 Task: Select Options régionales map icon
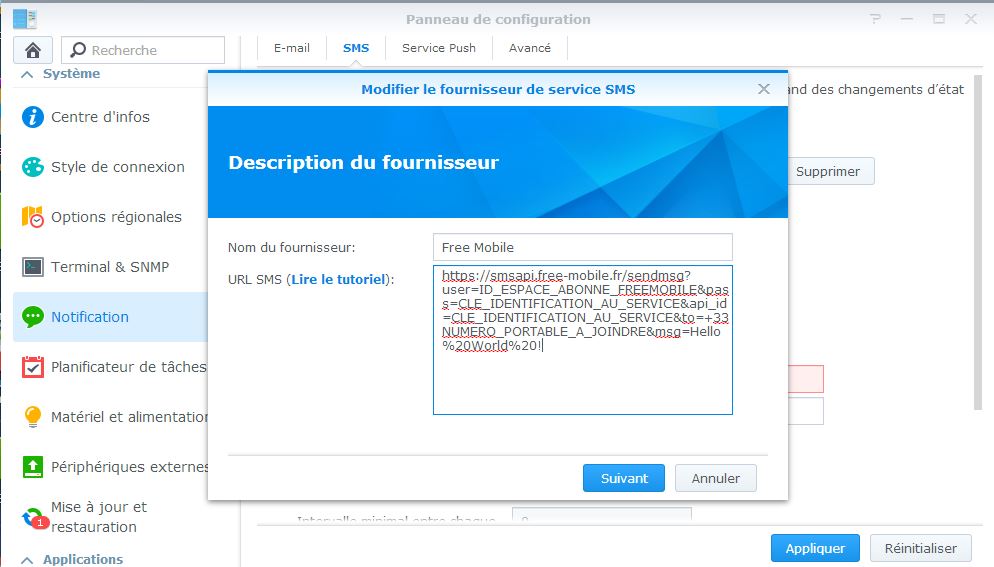[33, 217]
